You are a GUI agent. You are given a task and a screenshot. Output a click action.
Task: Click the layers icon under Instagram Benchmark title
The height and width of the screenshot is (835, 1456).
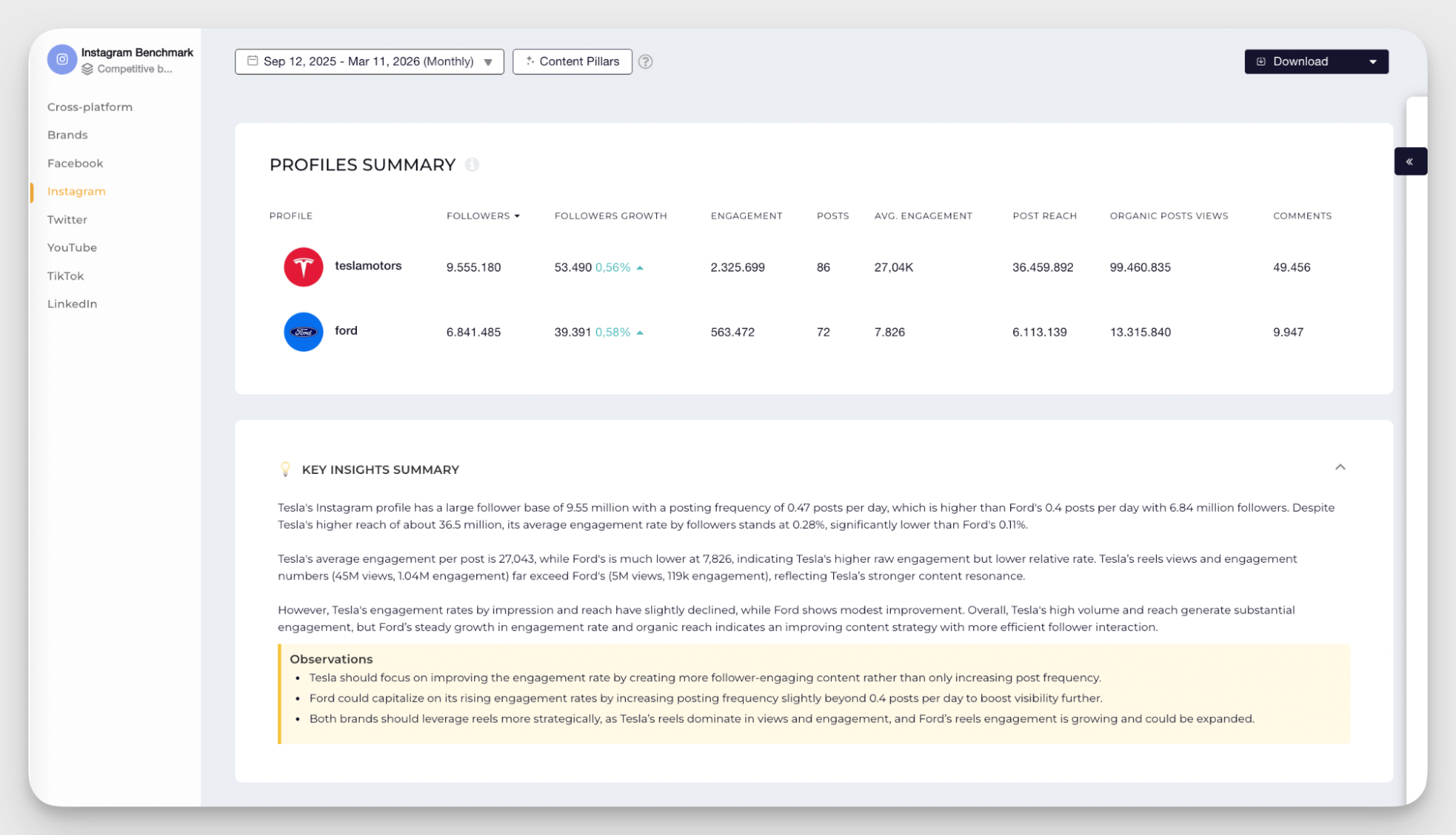point(88,69)
